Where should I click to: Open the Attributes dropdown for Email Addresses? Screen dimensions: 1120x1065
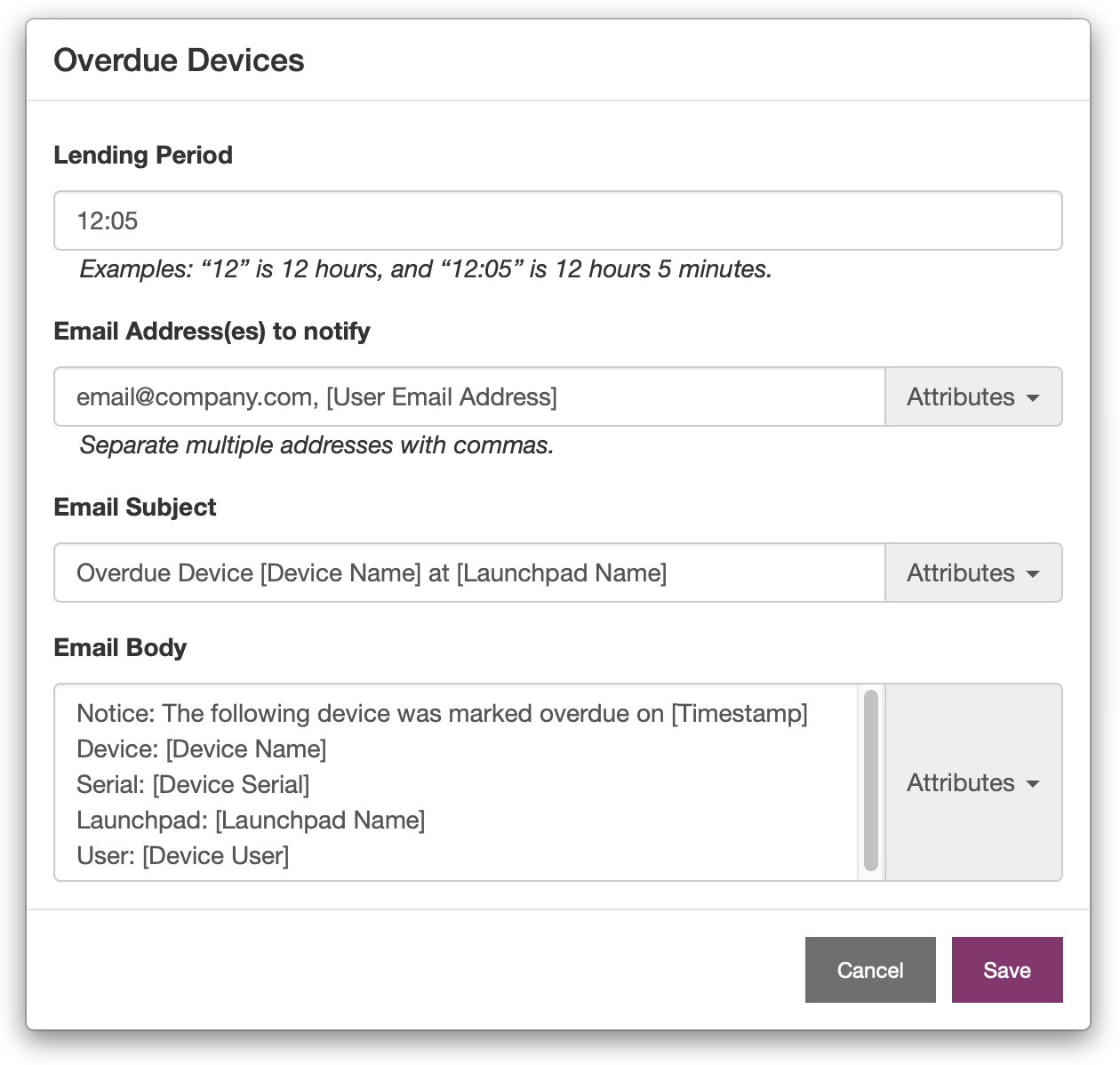(972, 397)
